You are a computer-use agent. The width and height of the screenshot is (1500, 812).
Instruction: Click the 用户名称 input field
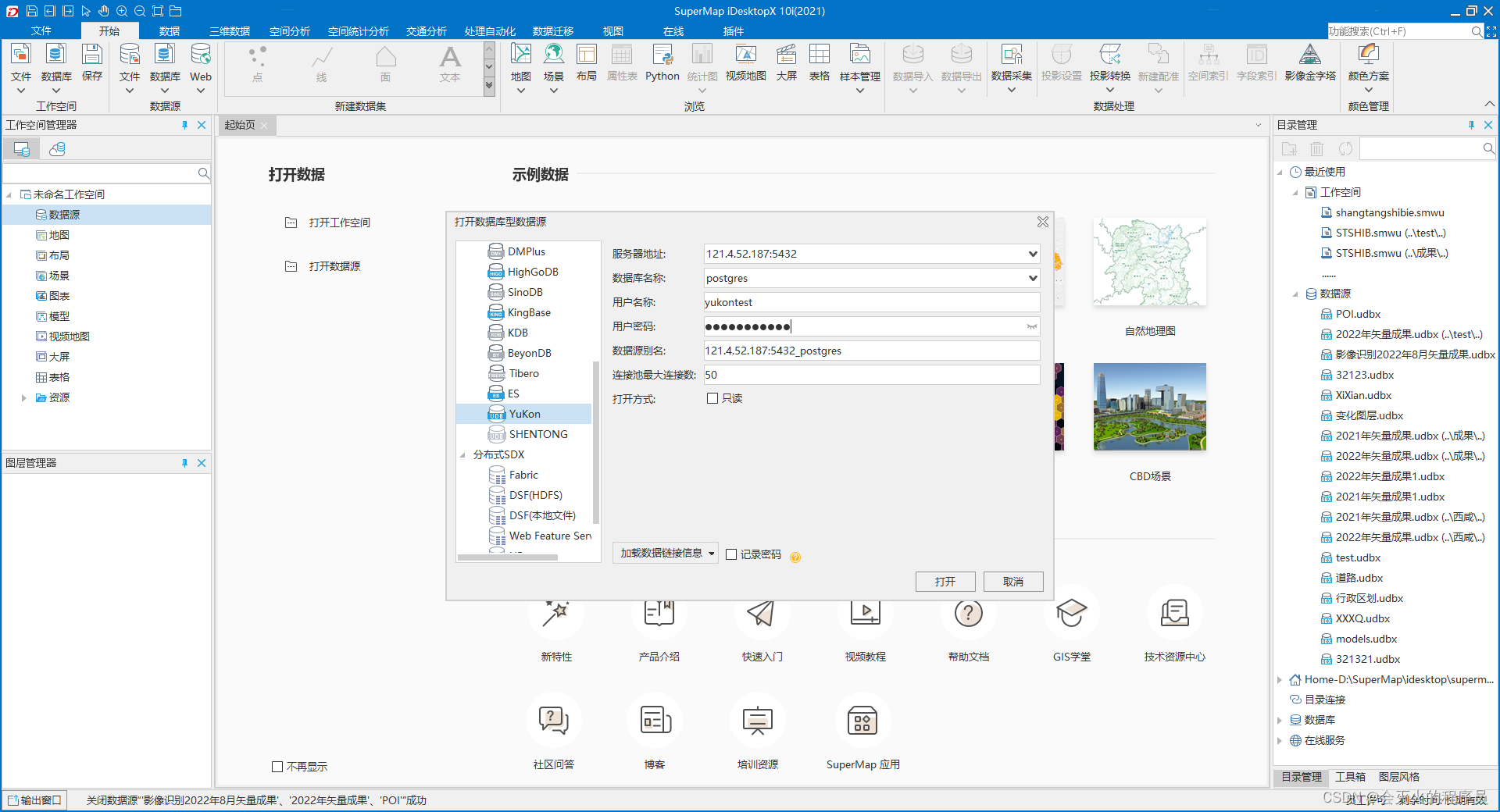(x=872, y=302)
